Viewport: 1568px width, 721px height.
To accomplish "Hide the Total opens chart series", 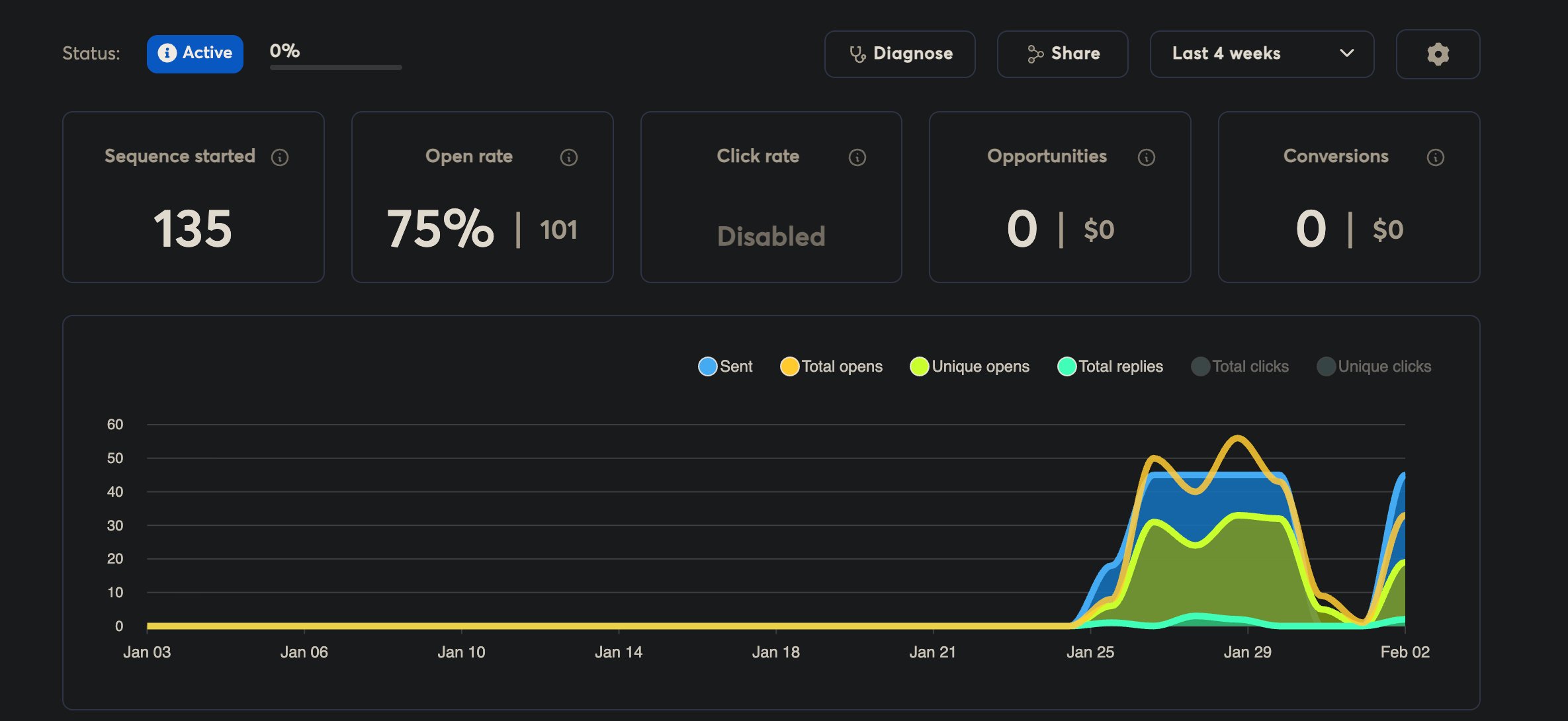I will click(x=832, y=366).
